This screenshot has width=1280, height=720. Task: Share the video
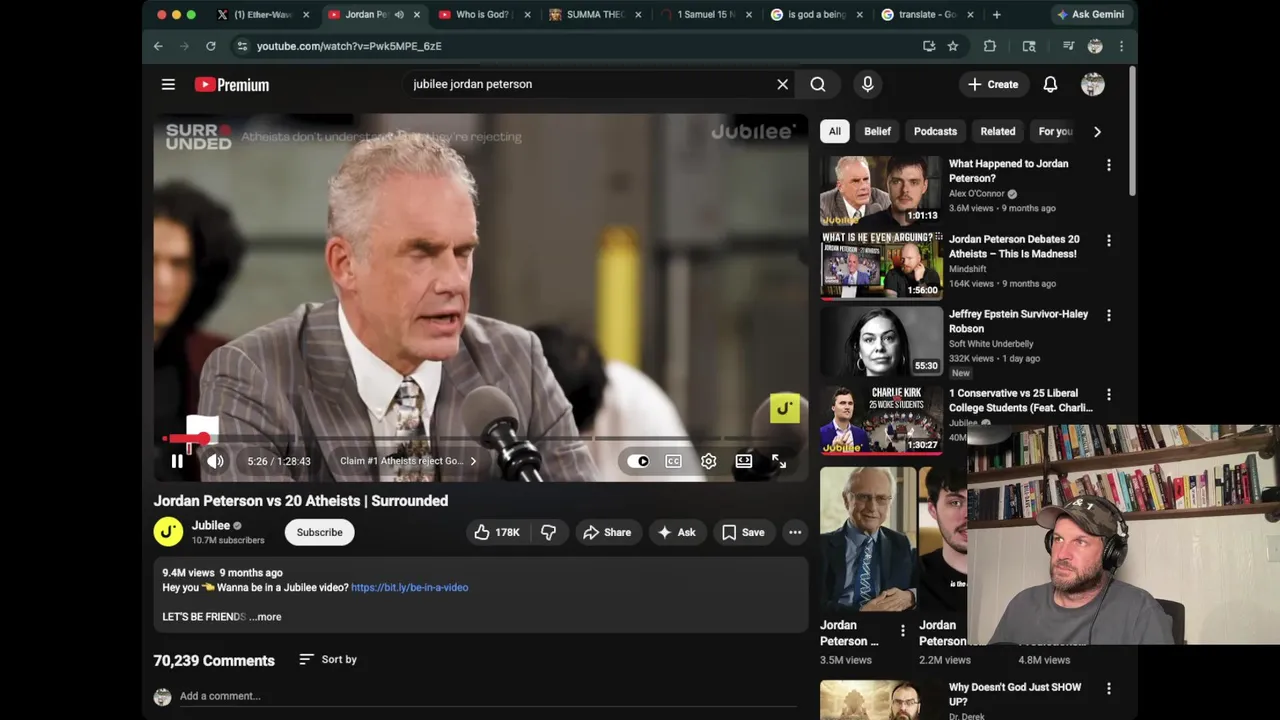pos(607,532)
